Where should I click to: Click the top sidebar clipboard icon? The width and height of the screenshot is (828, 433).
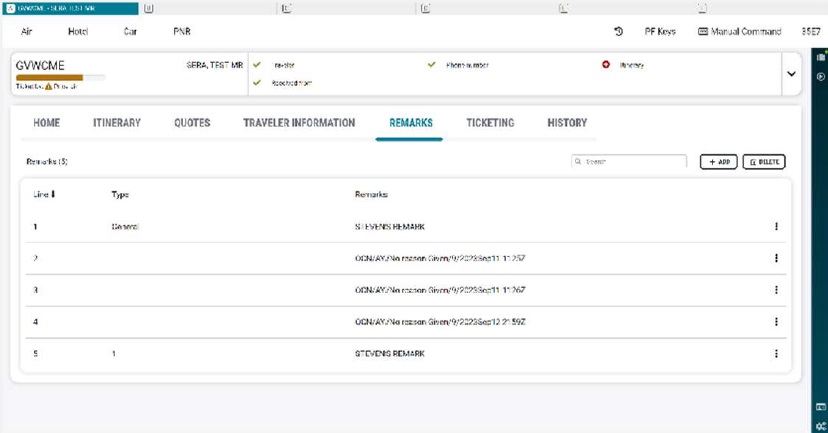pos(821,57)
